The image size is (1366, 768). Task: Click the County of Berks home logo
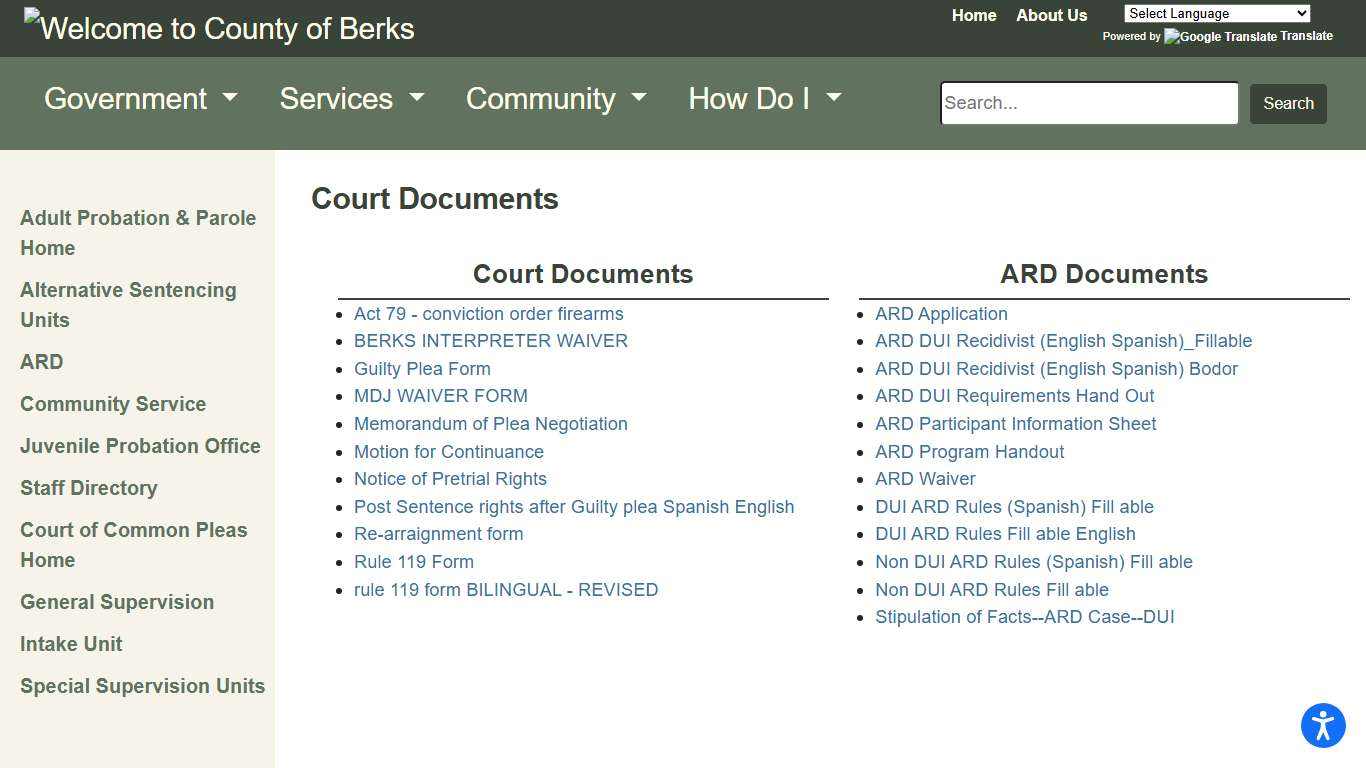click(218, 28)
